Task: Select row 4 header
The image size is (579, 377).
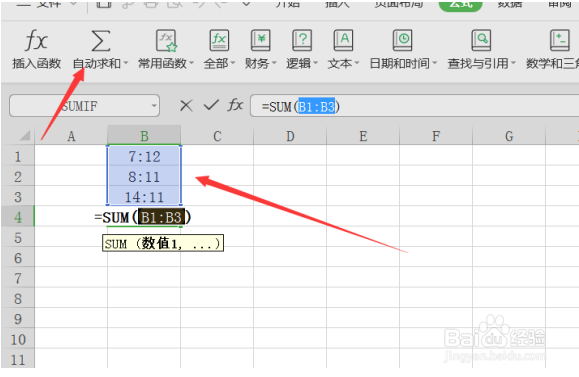Action: (18, 217)
